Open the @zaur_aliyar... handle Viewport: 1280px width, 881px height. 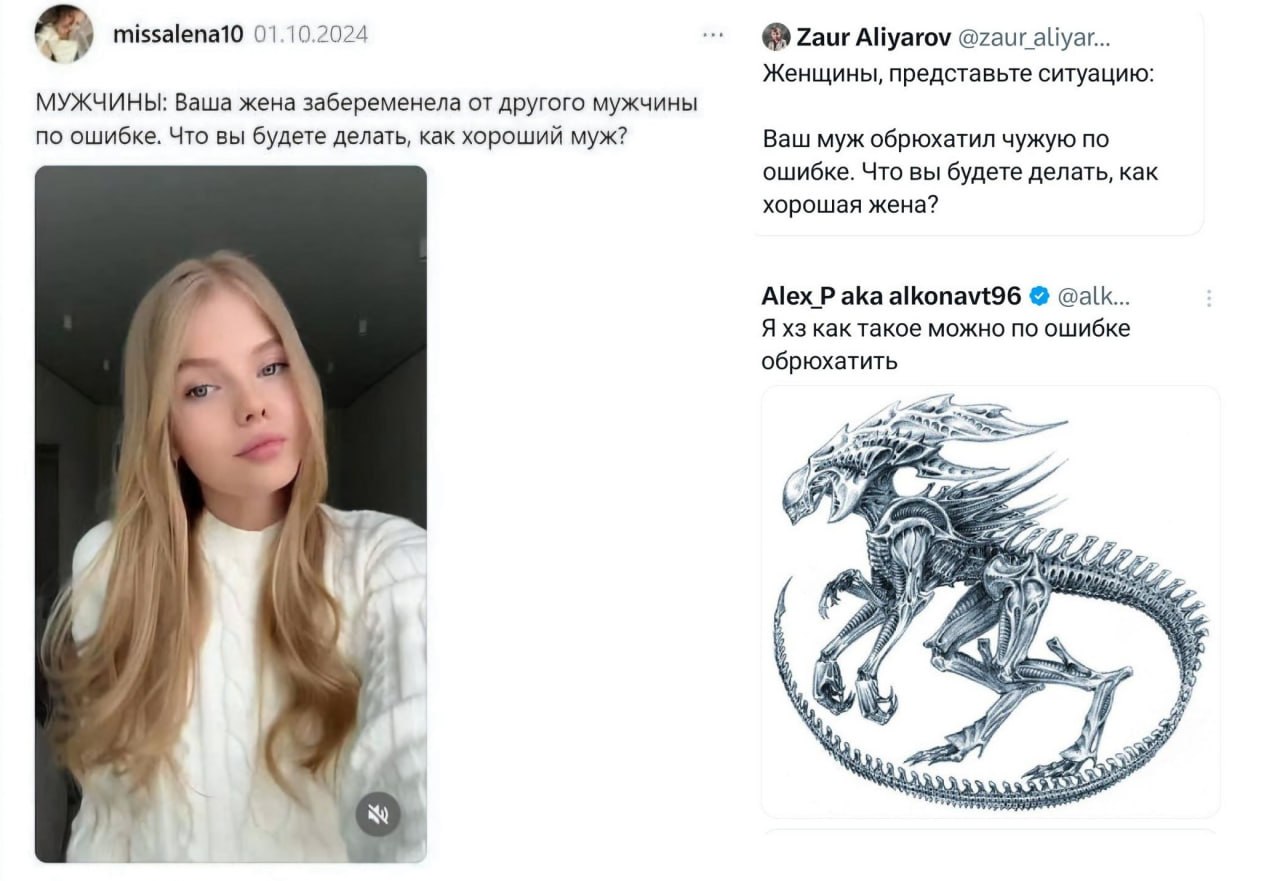[1034, 38]
